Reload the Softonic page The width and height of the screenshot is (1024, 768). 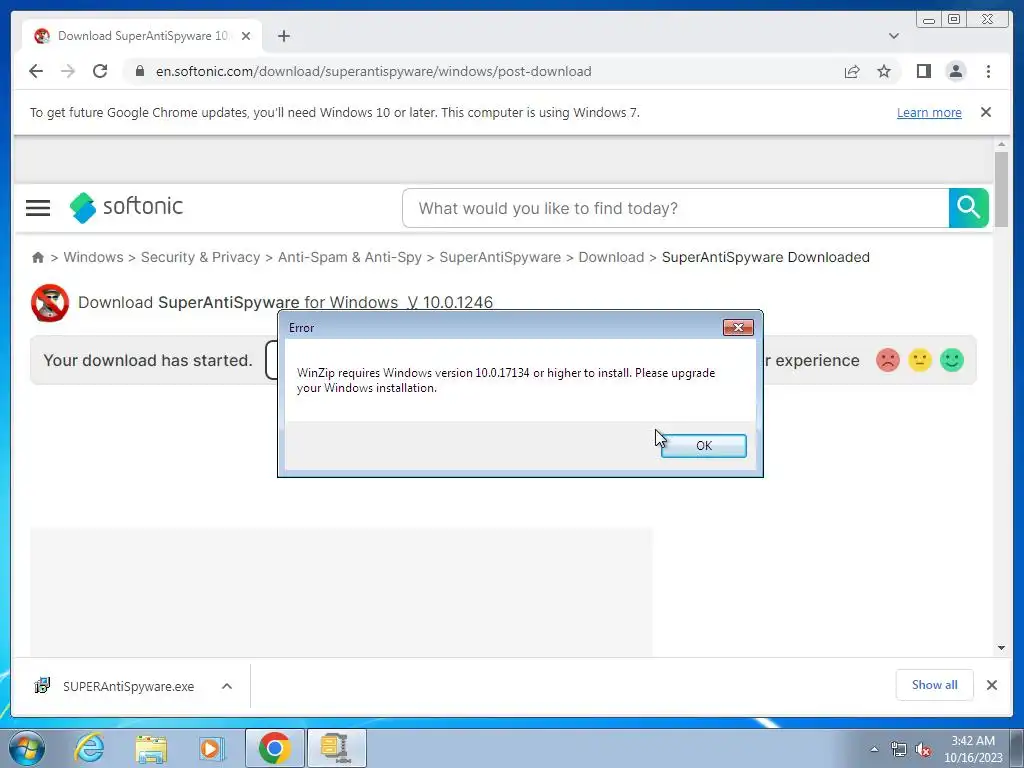pos(100,71)
